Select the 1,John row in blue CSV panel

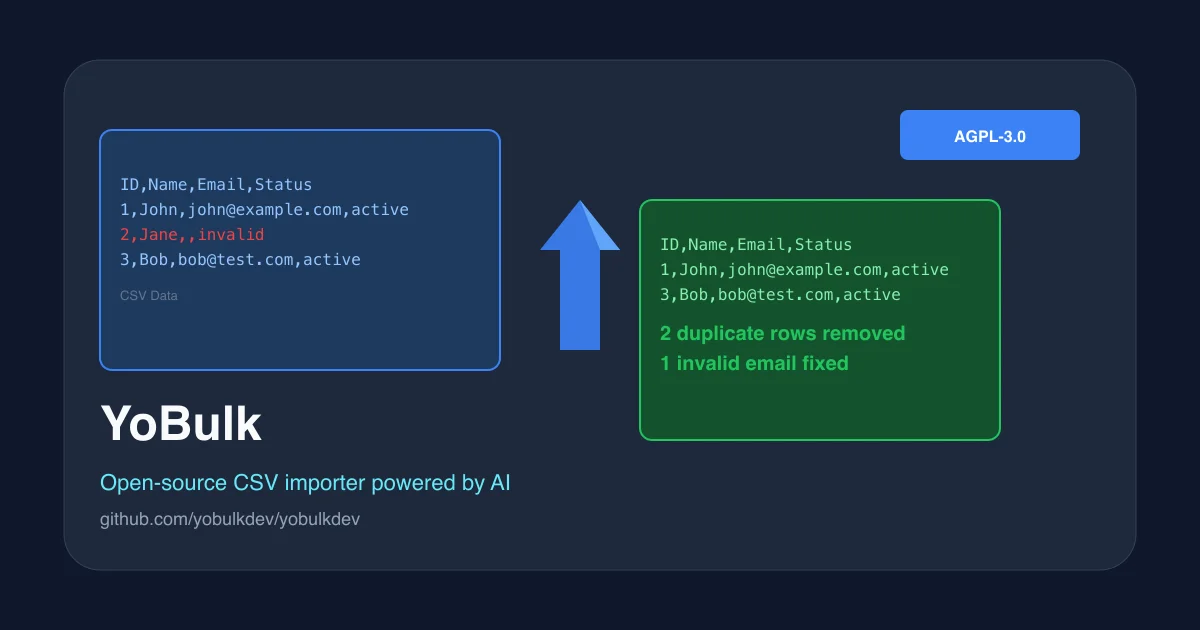point(264,209)
